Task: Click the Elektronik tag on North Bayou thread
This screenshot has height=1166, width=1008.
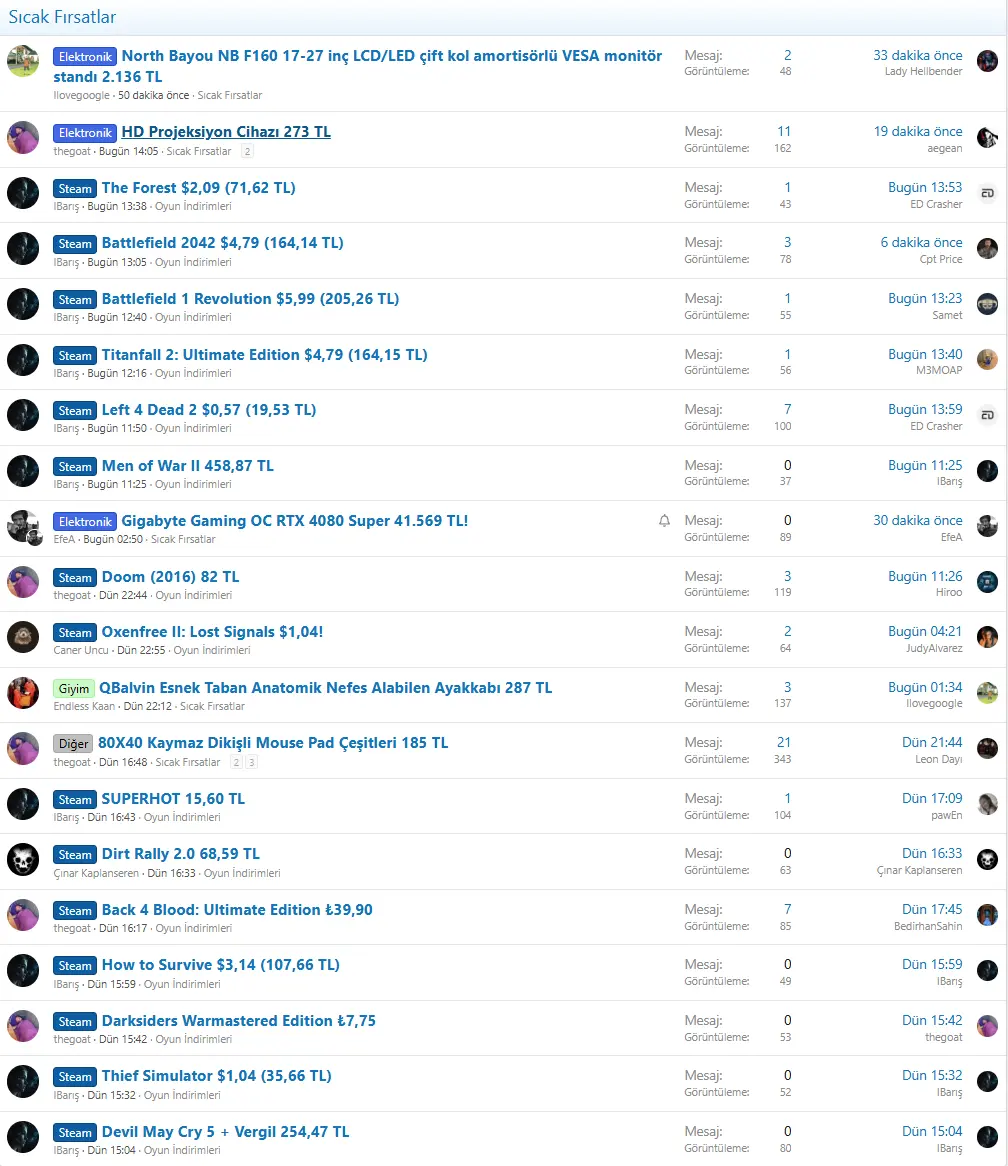Action: coord(85,57)
